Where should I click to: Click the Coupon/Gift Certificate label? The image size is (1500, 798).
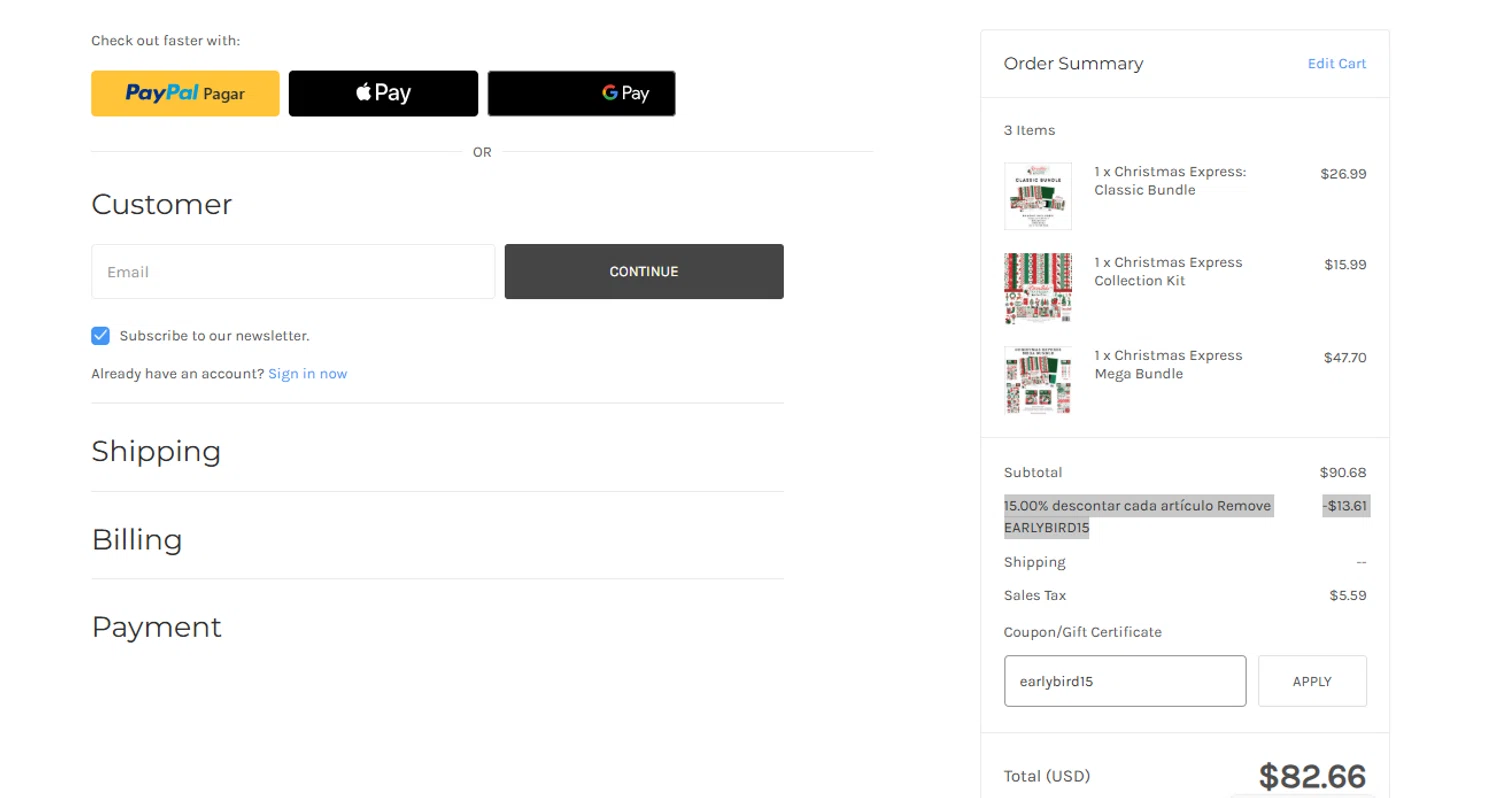coord(1083,632)
